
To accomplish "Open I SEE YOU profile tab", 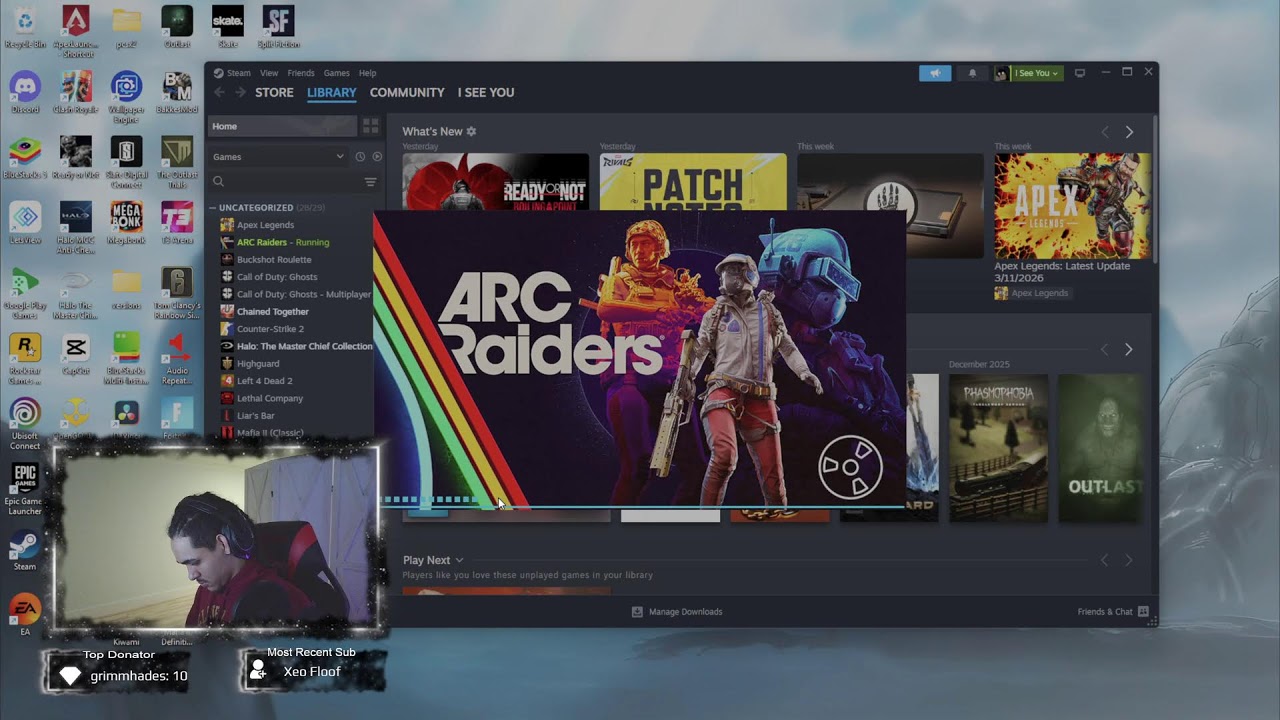I will click(x=486, y=92).
